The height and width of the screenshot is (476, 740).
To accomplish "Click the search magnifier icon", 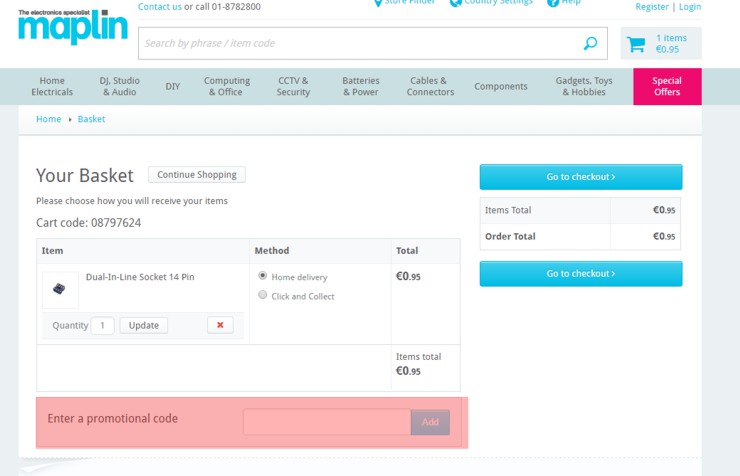I will pos(590,43).
